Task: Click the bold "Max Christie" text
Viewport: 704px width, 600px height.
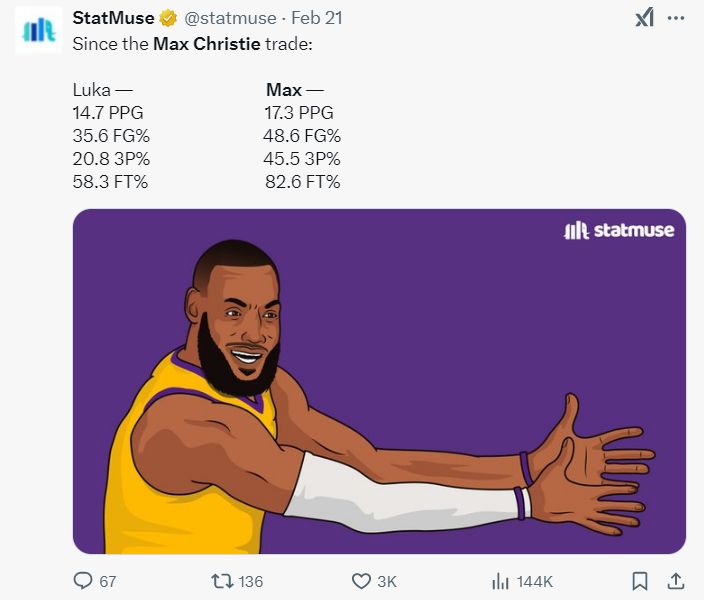Action: (x=206, y=44)
